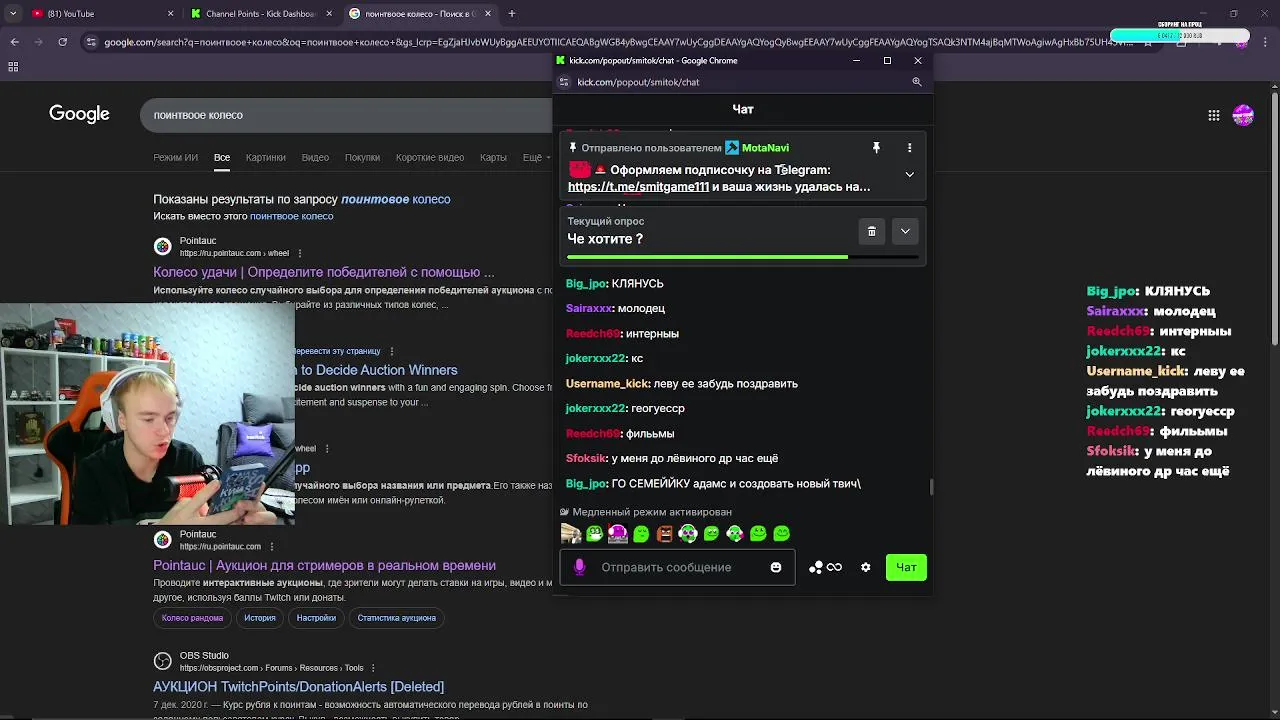Click the zoom magnifier in popout address bar
1280x720 pixels.
point(917,82)
